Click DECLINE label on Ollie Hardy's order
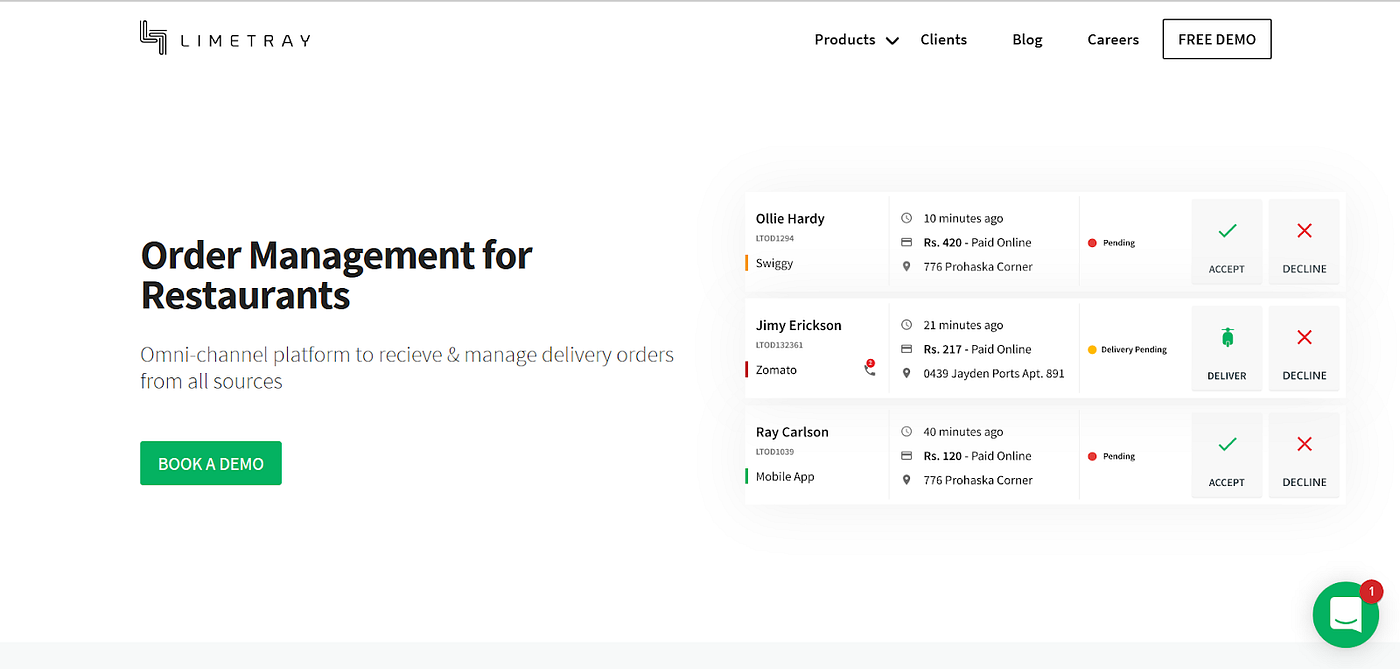 click(x=1304, y=269)
